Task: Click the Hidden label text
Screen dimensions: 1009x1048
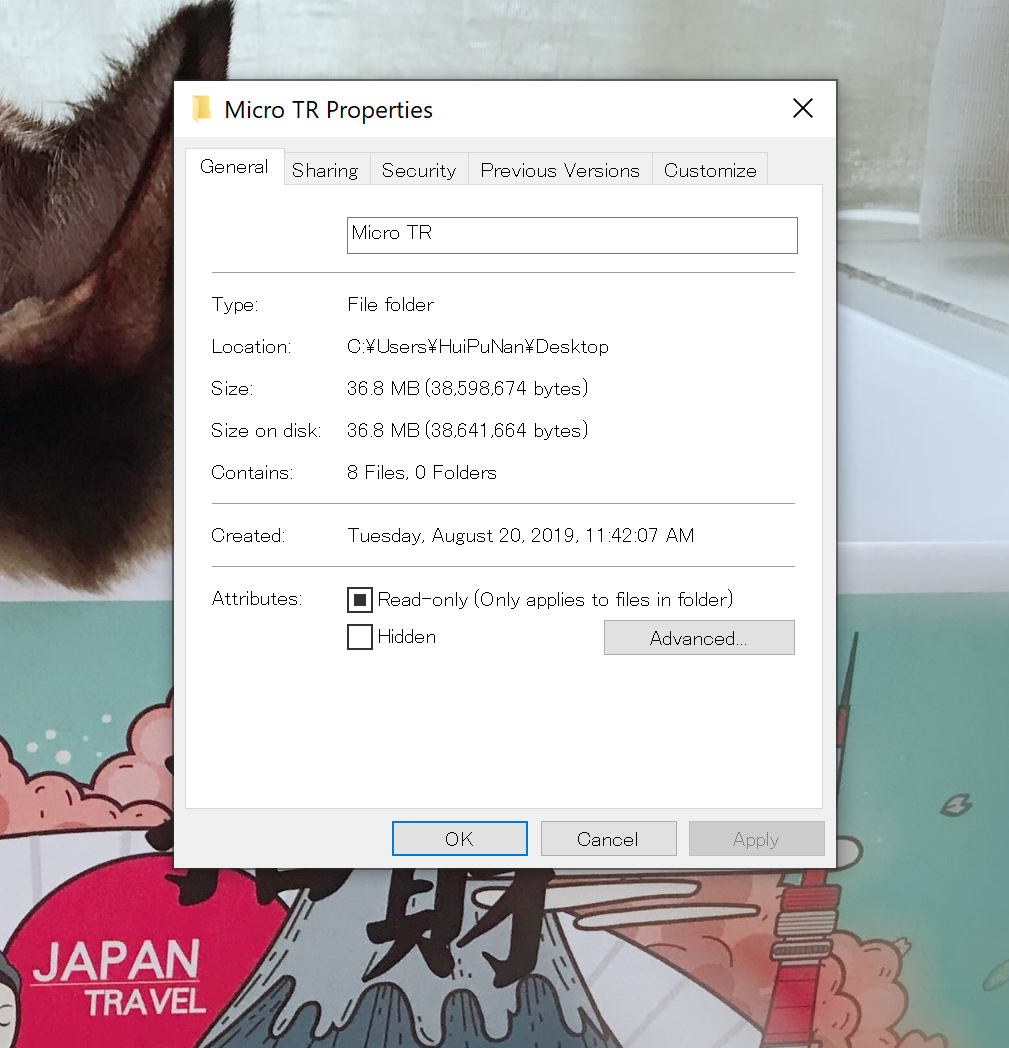Action: [407, 636]
